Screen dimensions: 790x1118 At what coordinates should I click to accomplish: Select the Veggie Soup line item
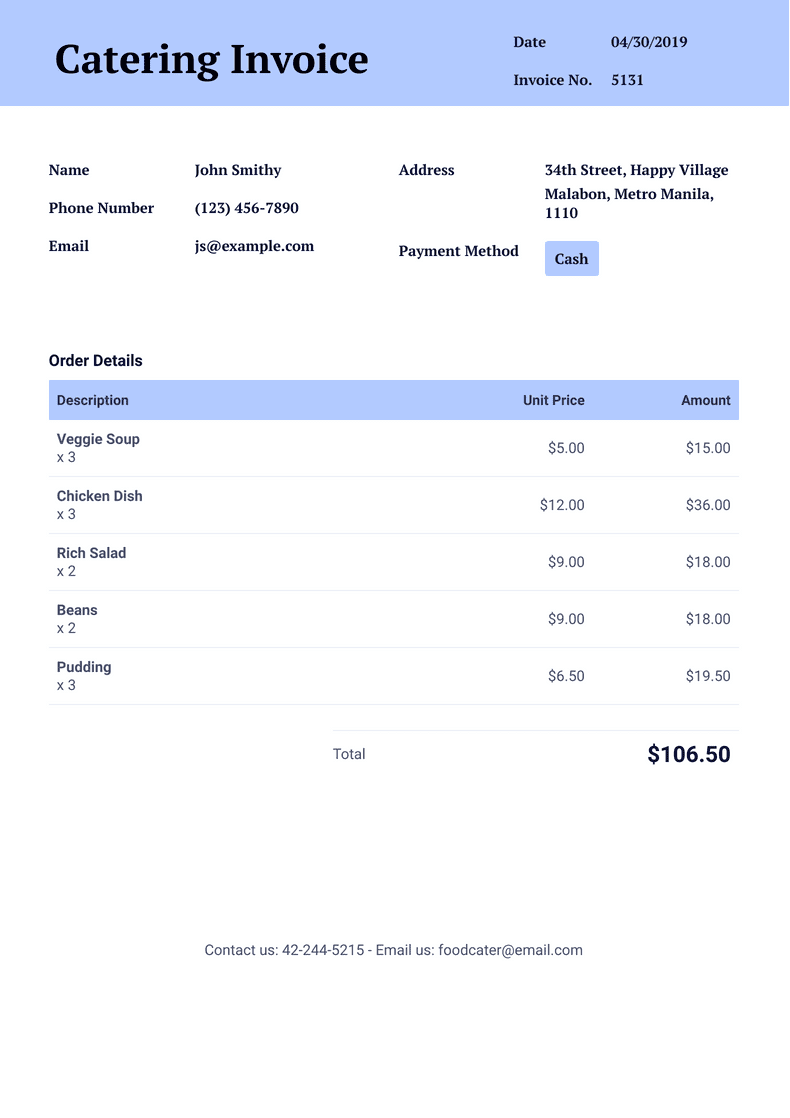pos(98,439)
